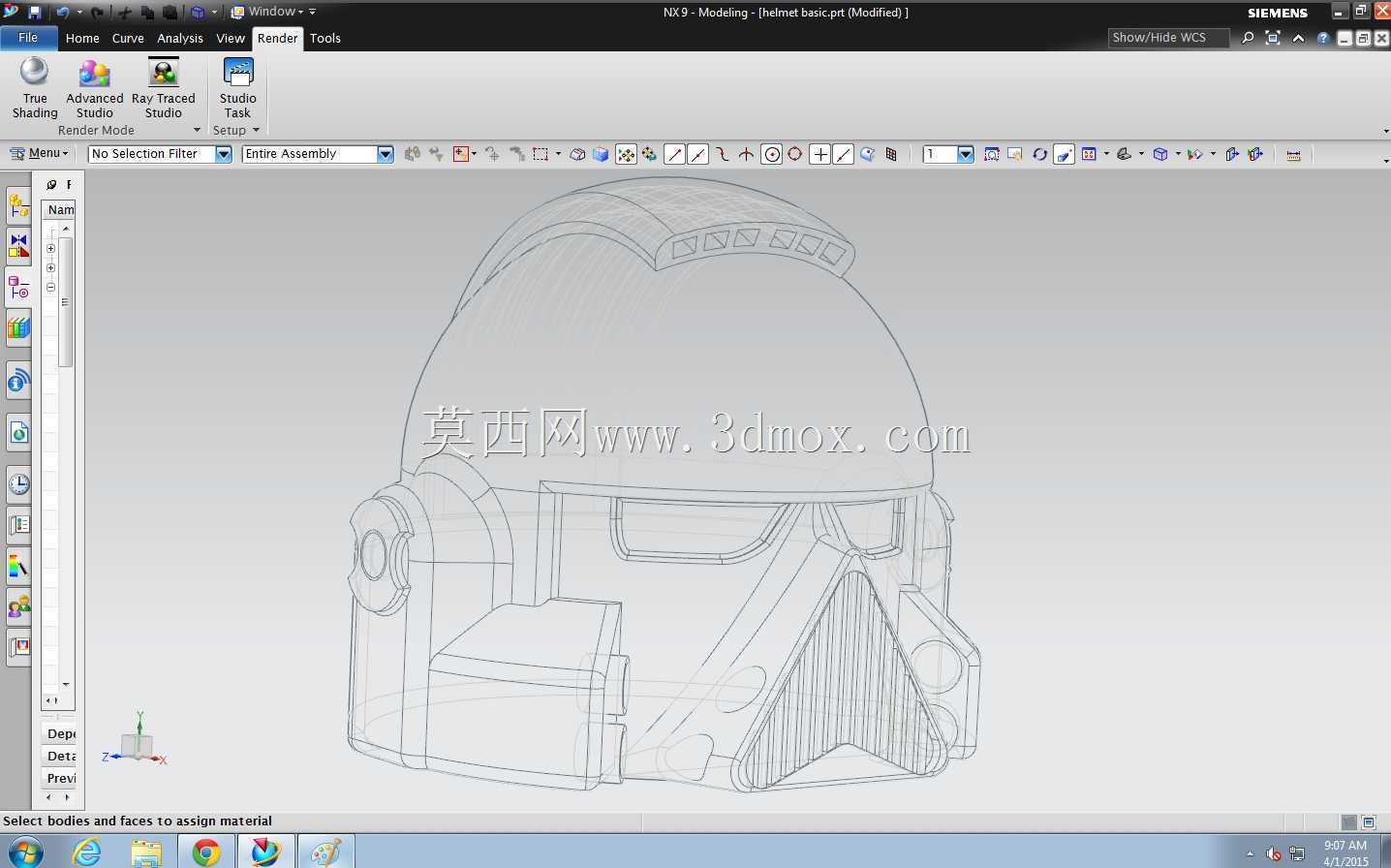Open the Web Browser sidebar tab
Screen dimensions: 1391x868
tap(18, 432)
